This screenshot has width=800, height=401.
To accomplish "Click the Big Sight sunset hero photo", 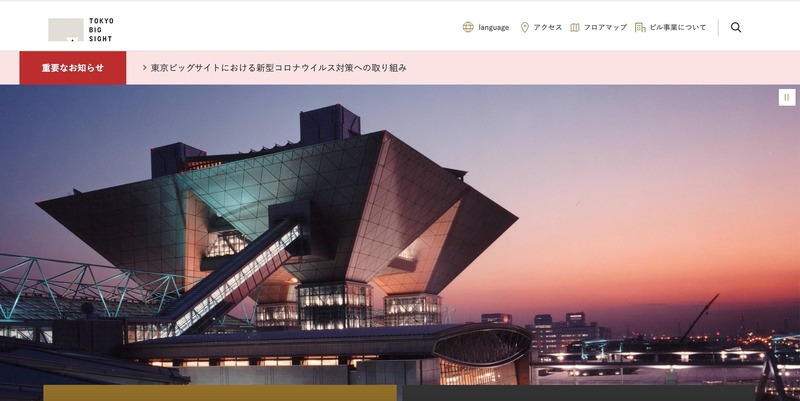I will tap(400, 235).
